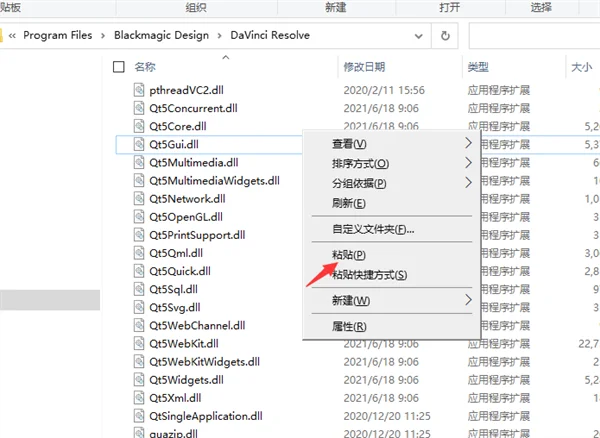Sort by the 修改日期 column header

(364, 67)
